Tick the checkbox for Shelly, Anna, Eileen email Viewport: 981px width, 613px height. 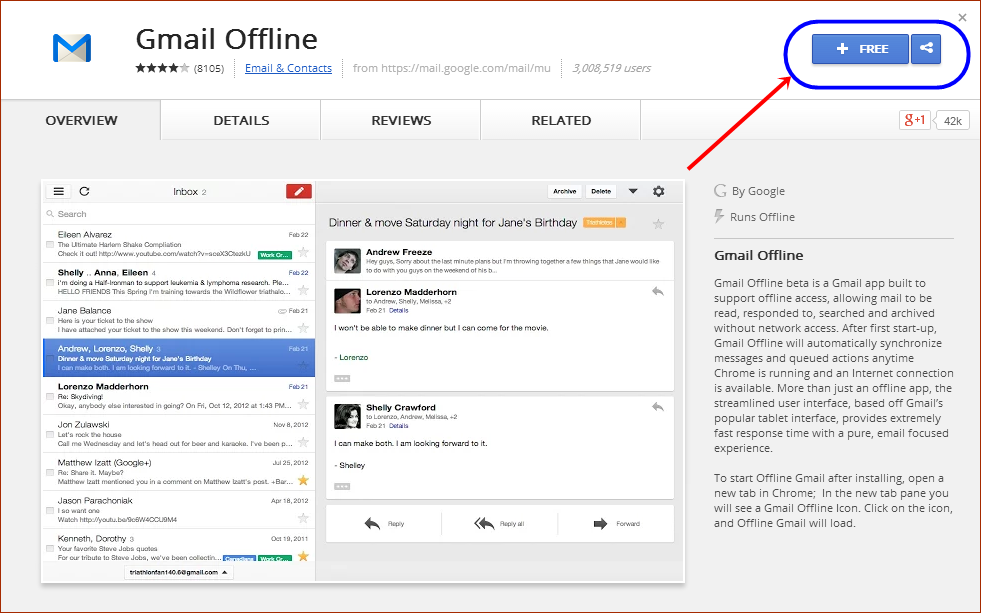(x=50, y=282)
